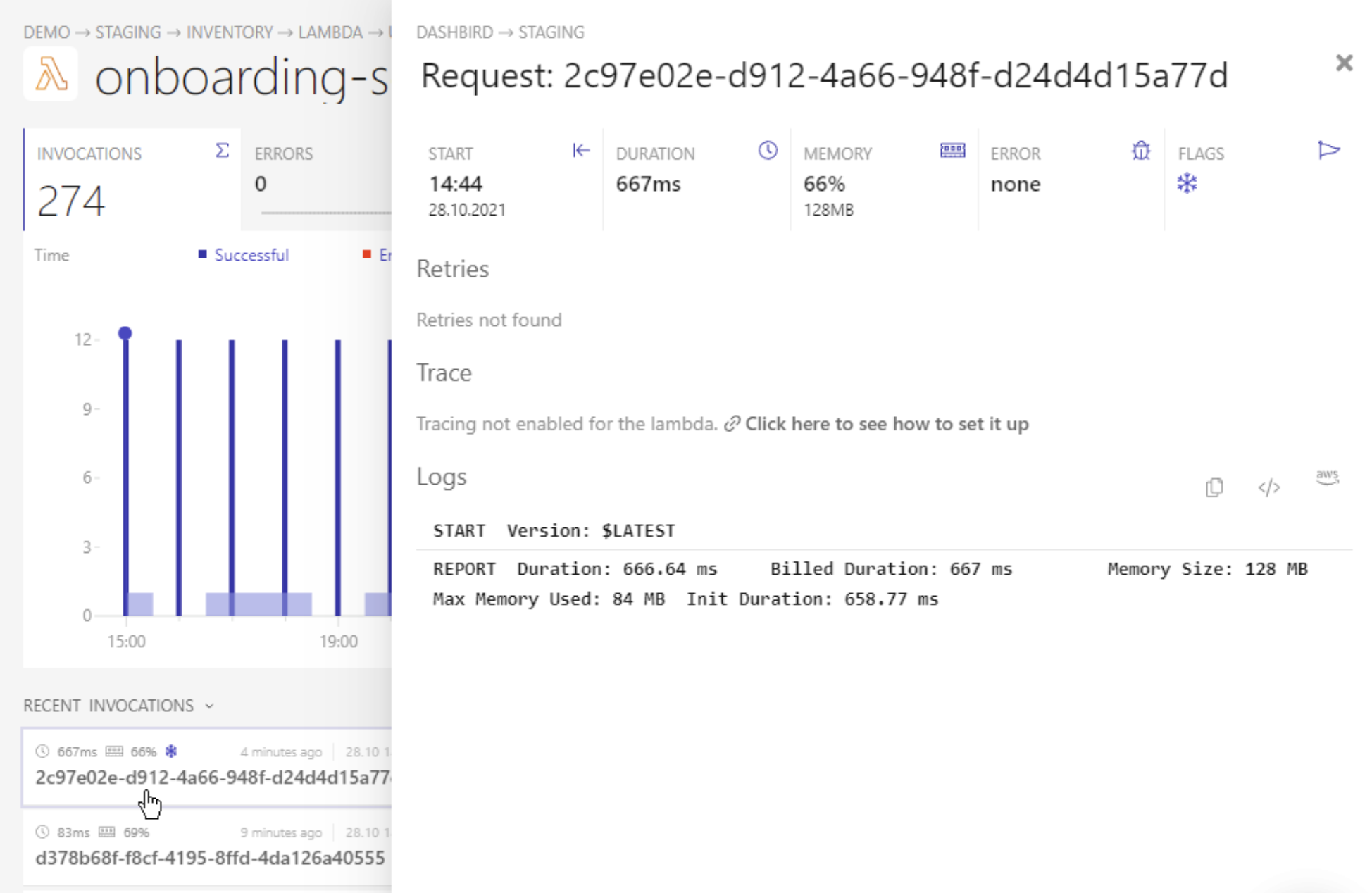Screen dimensions: 1372x893
Task: Click the '9 minutes ago' timestamp
Action: 281,832
